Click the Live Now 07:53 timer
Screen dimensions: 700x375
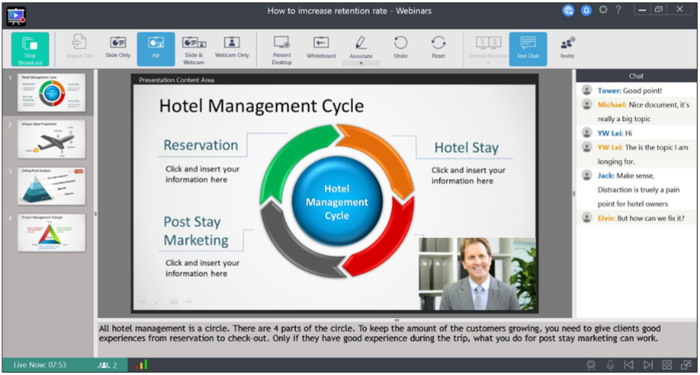tap(40, 365)
